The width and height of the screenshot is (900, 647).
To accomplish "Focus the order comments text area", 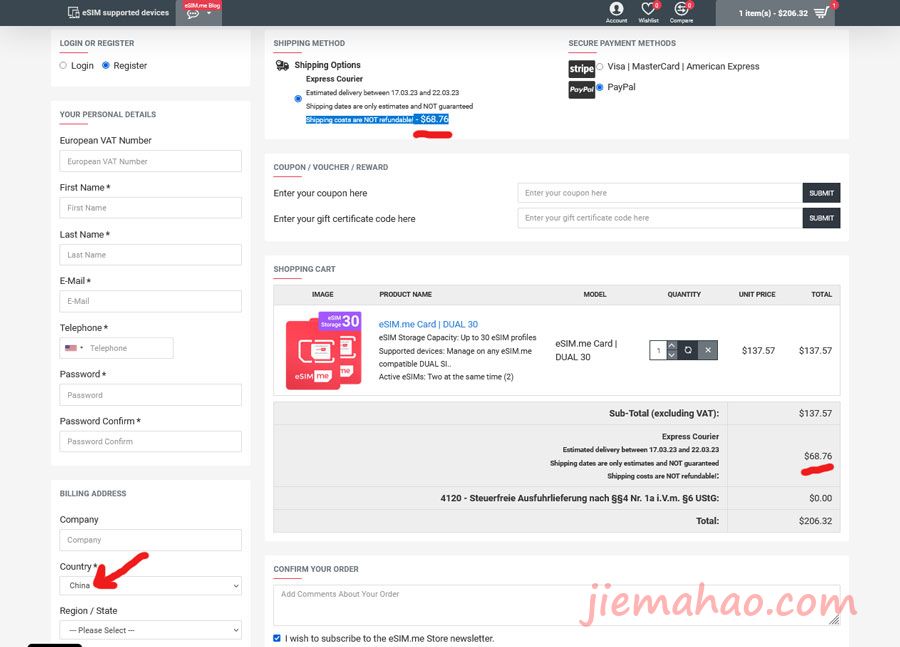I will (x=557, y=605).
